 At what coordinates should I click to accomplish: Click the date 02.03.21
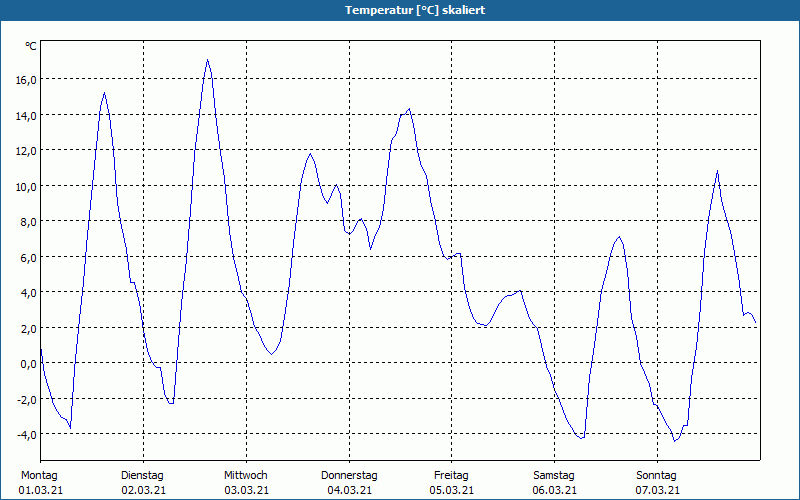coord(144,490)
